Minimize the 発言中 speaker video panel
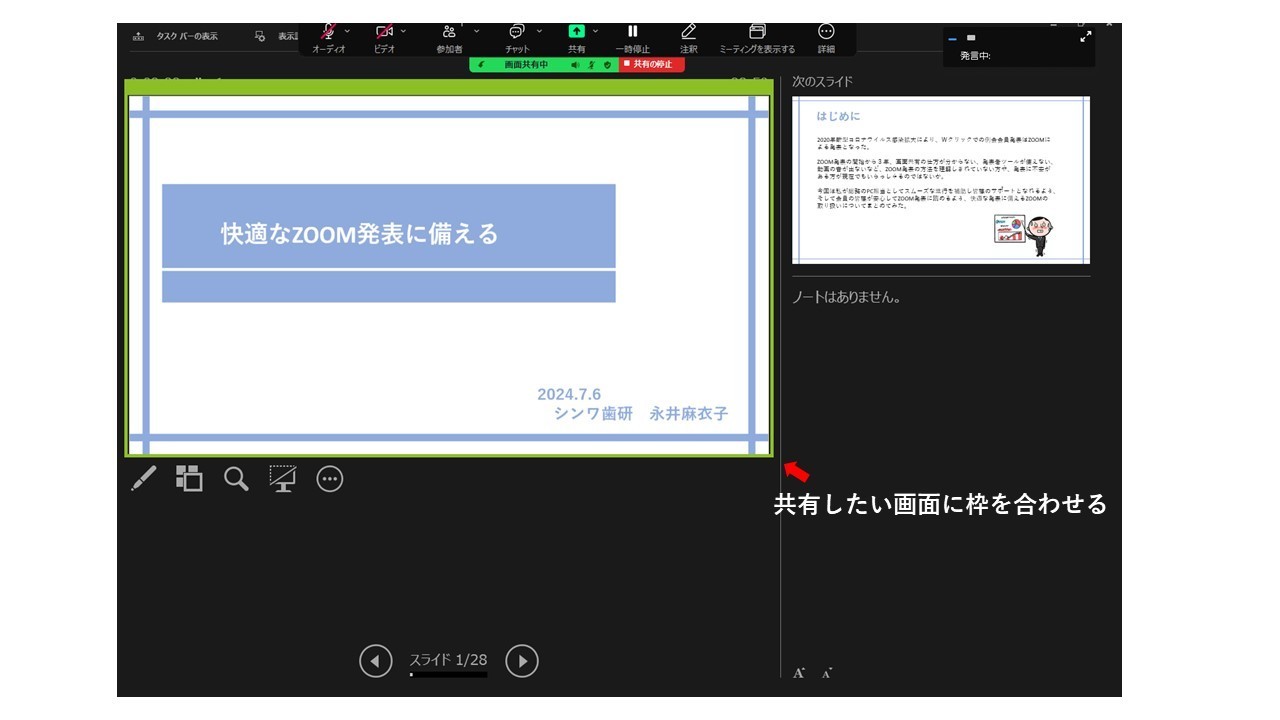This screenshot has height=720, width=1280. click(952, 38)
